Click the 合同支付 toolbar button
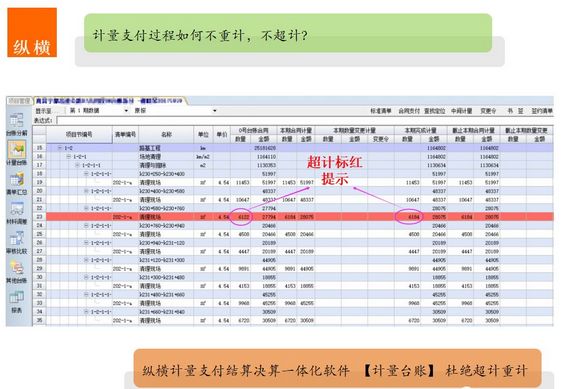 coord(409,111)
